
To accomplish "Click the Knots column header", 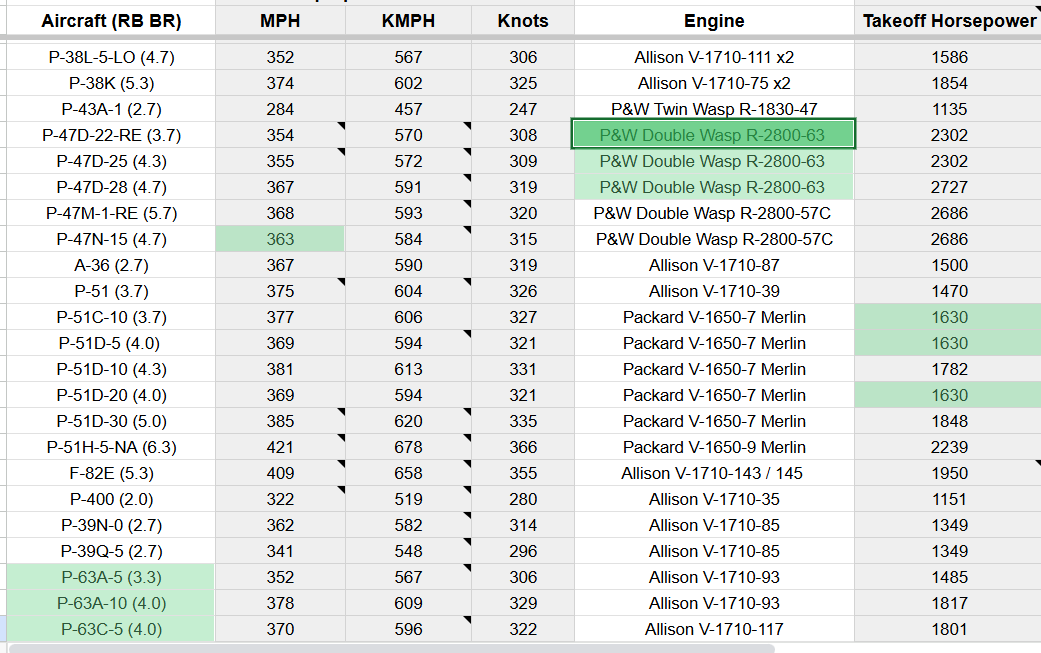I will coord(523,21).
